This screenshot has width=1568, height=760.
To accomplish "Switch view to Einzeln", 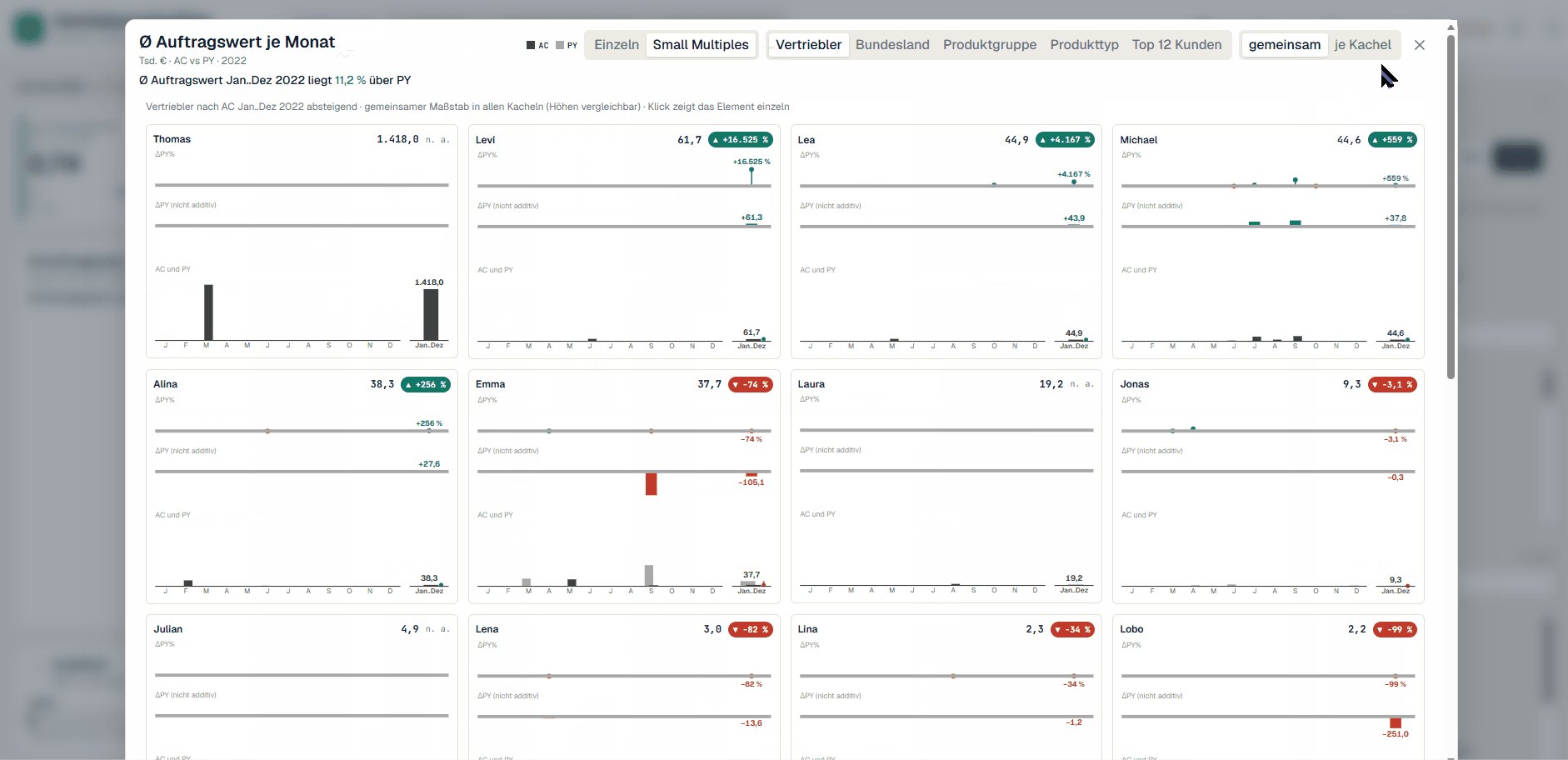I will click(617, 45).
